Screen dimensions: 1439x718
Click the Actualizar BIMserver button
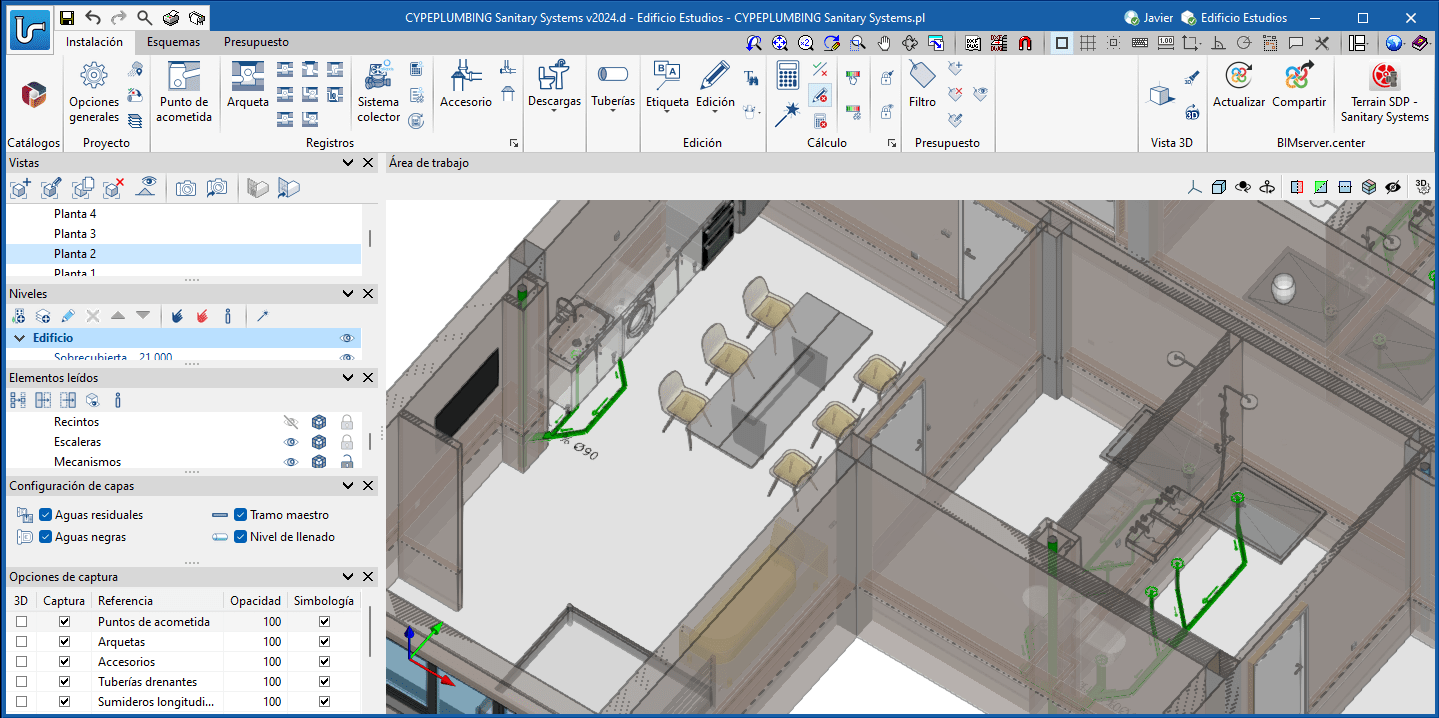coord(1239,85)
